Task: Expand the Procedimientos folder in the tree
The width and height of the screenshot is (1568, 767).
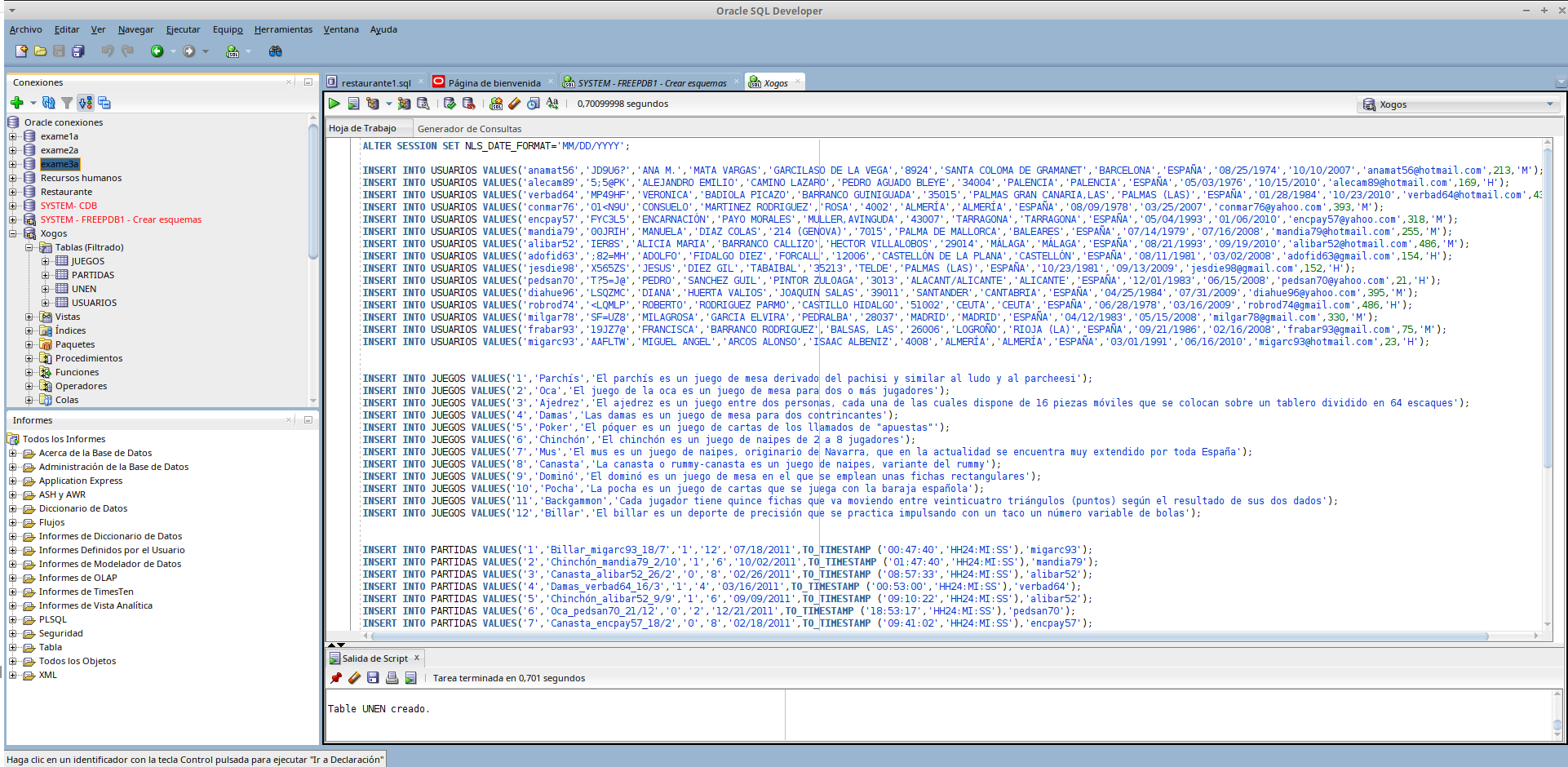Action: point(29,358)
